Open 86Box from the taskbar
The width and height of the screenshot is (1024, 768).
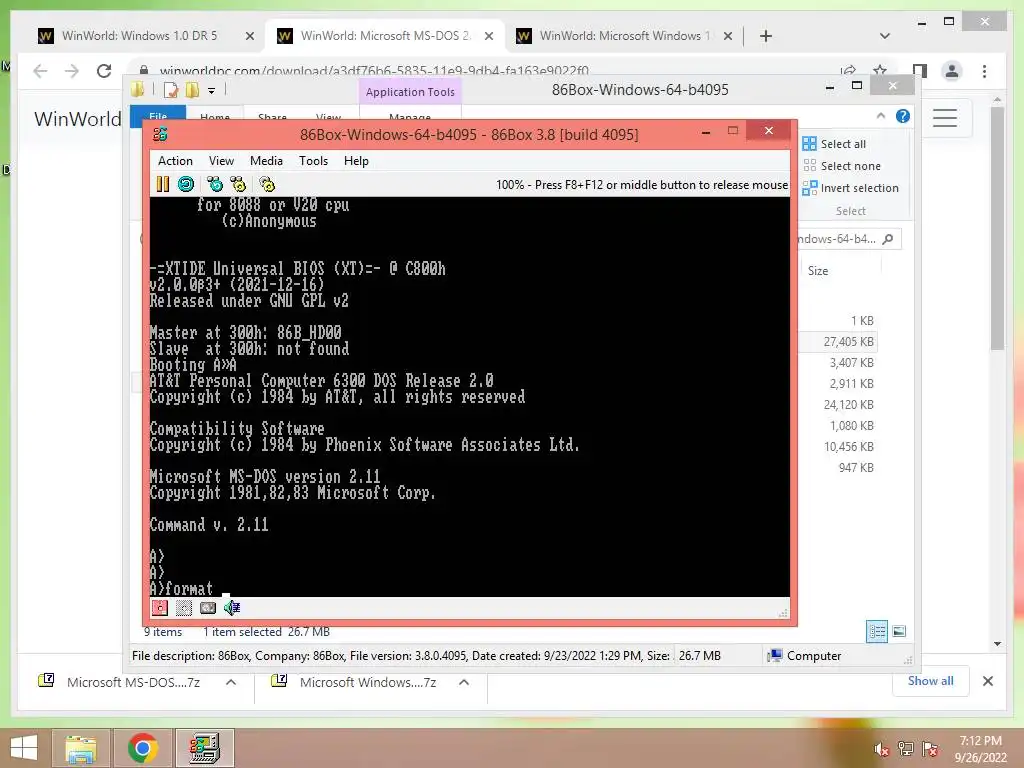pos(204,748)
